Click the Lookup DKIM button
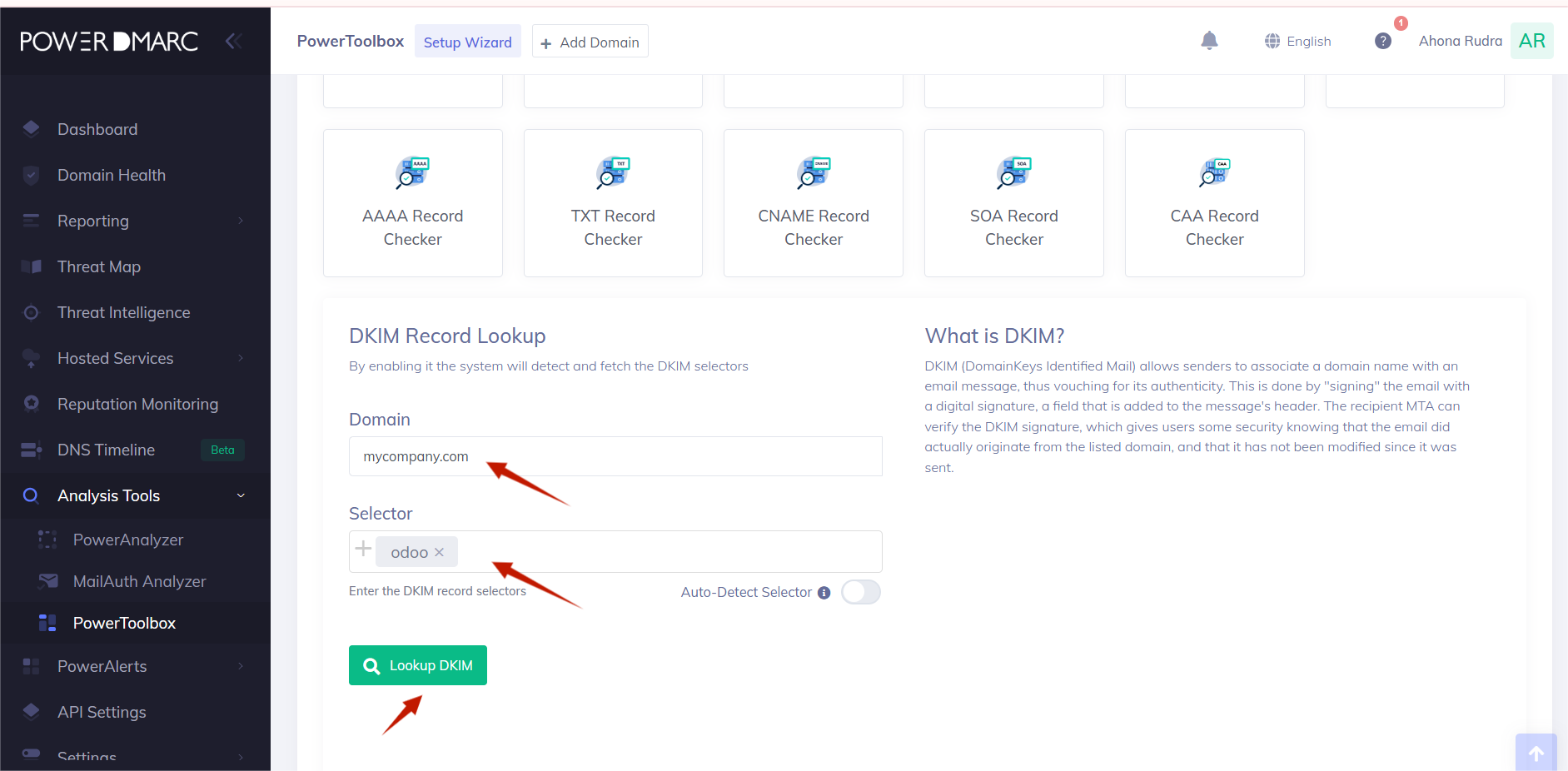 coord(417,665)
